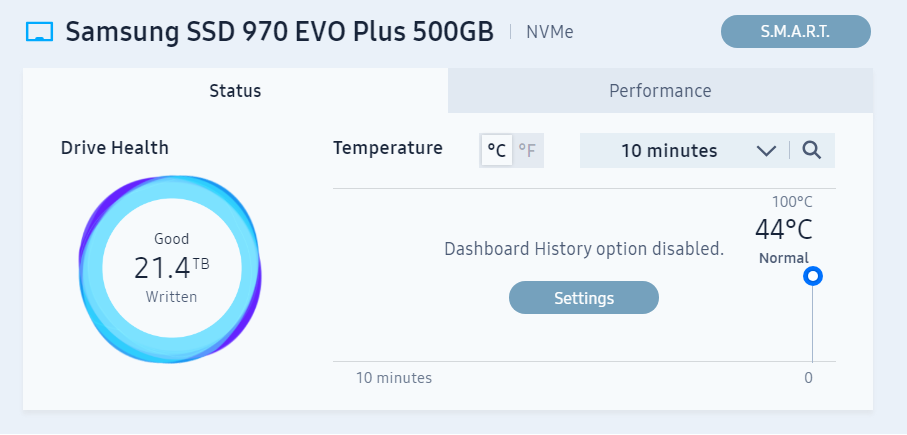Click the vertical temperature gauge line
This screenshot has width=907, height=435.
point(813,324)
